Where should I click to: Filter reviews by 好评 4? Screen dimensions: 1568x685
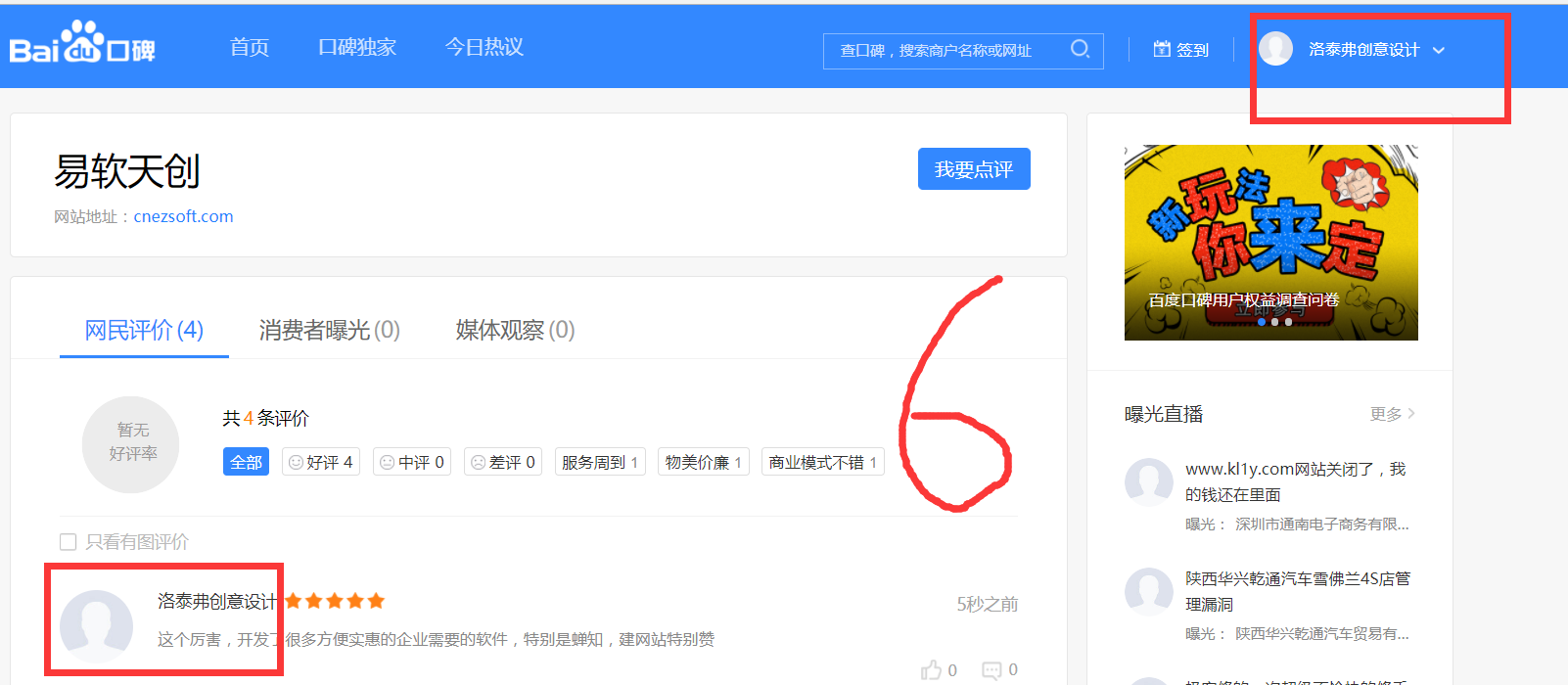[321, 462]
